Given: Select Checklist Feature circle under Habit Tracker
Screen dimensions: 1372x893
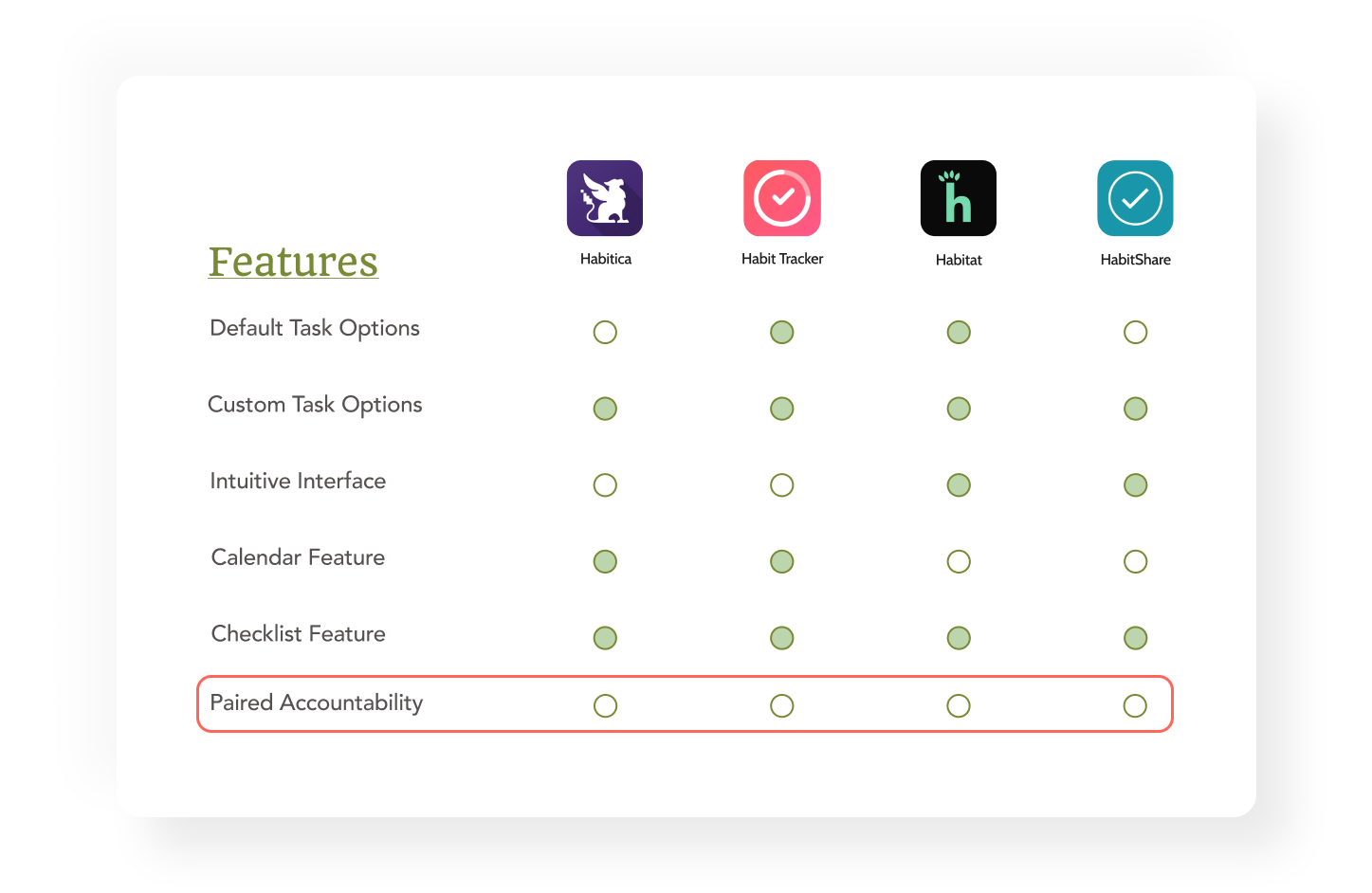Looking at the screenshot, I should coord(782,638).
